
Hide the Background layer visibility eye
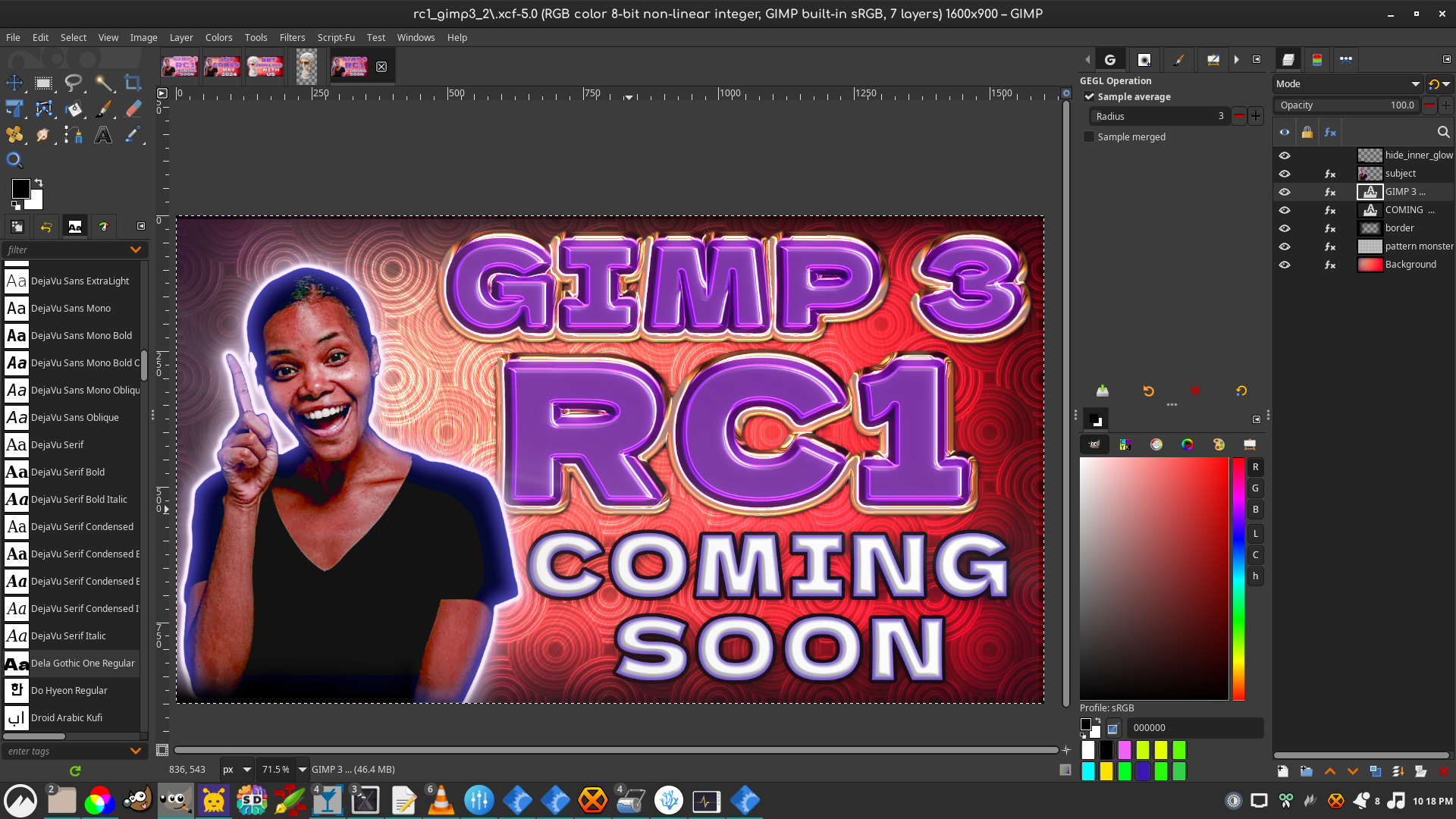[1285, 265]
